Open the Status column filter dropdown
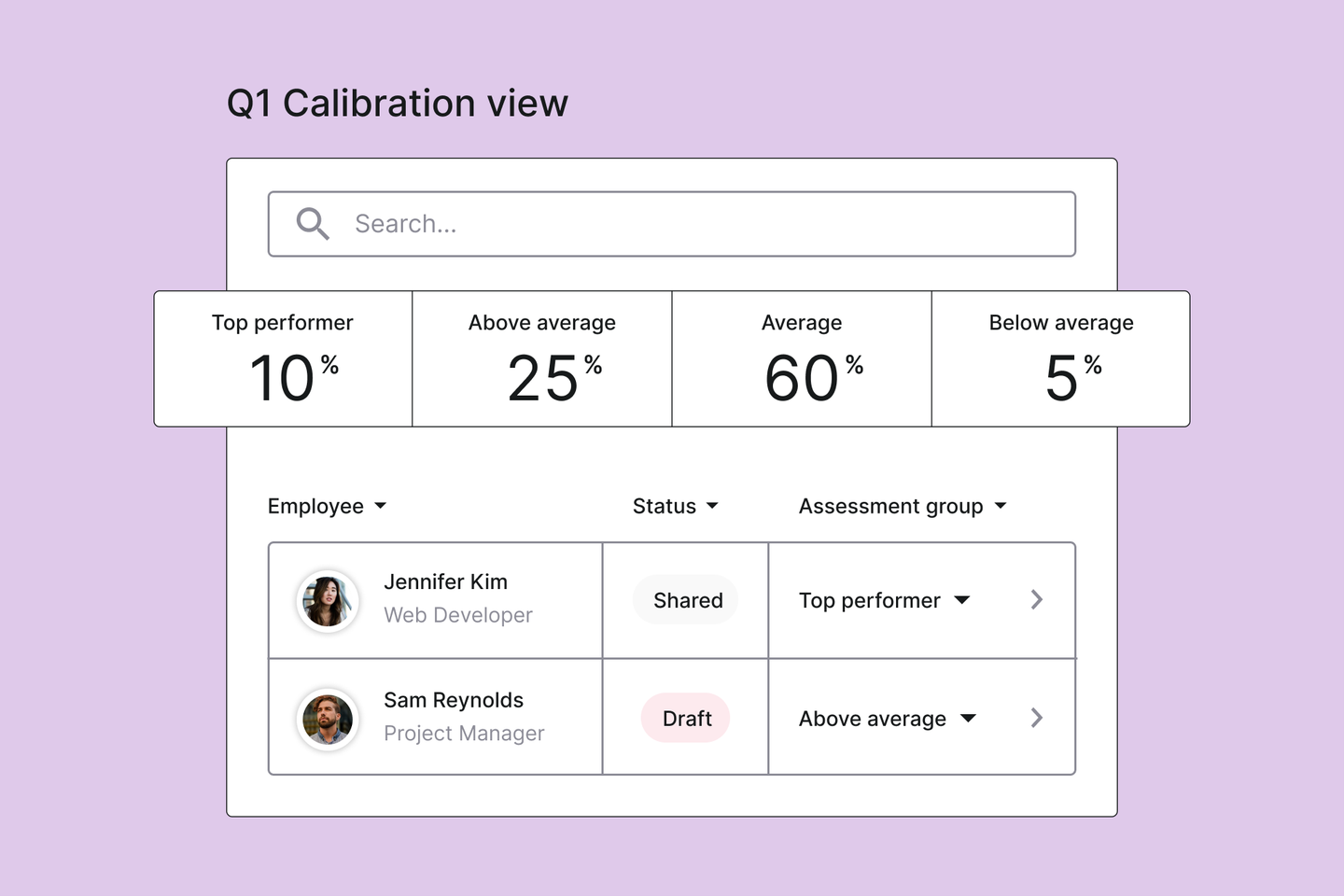Viewport: 1344px width, 896px height. pyautogui.click(x=675, y=506)
